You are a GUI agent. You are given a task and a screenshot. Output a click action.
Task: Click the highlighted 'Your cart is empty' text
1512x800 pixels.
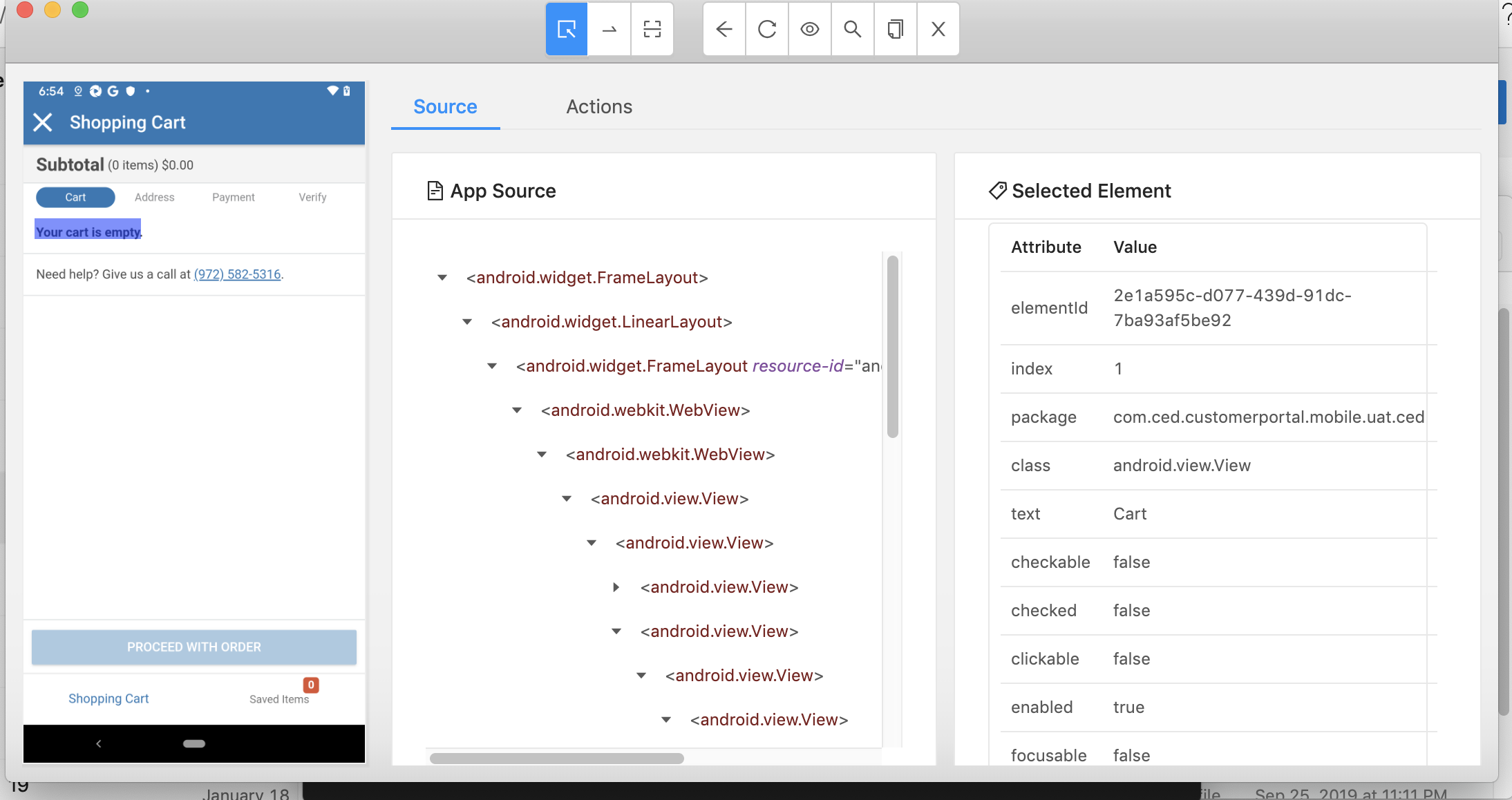tap(88, 231)
